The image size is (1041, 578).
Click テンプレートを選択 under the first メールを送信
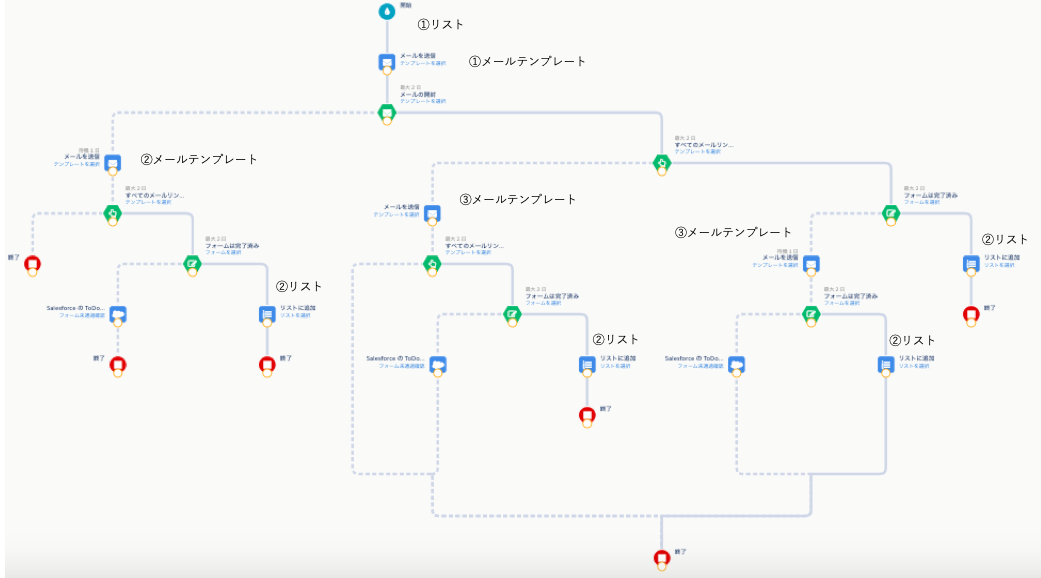(422, 64)
